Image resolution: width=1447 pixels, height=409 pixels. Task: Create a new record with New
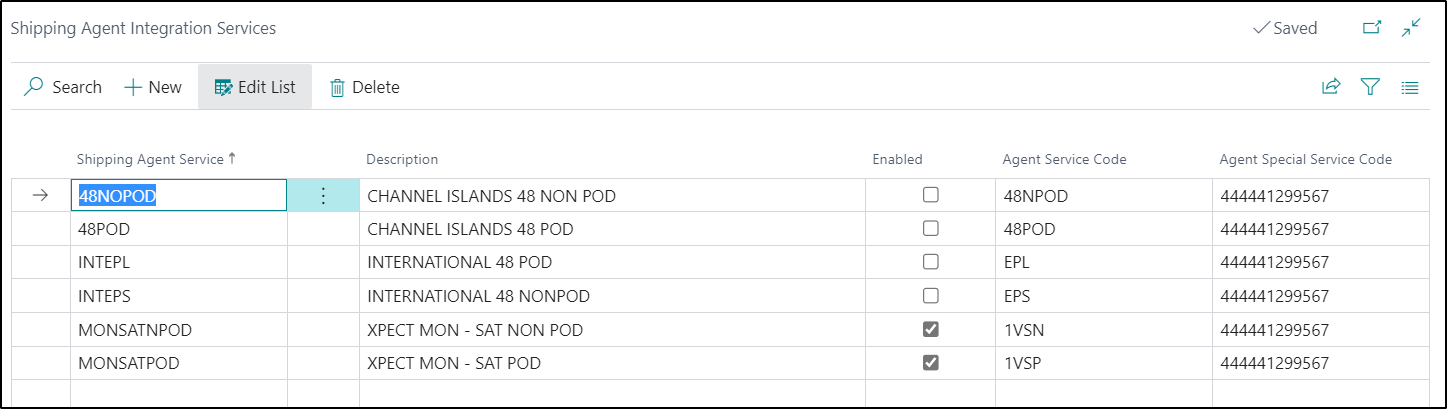click(x=153, y=87)
